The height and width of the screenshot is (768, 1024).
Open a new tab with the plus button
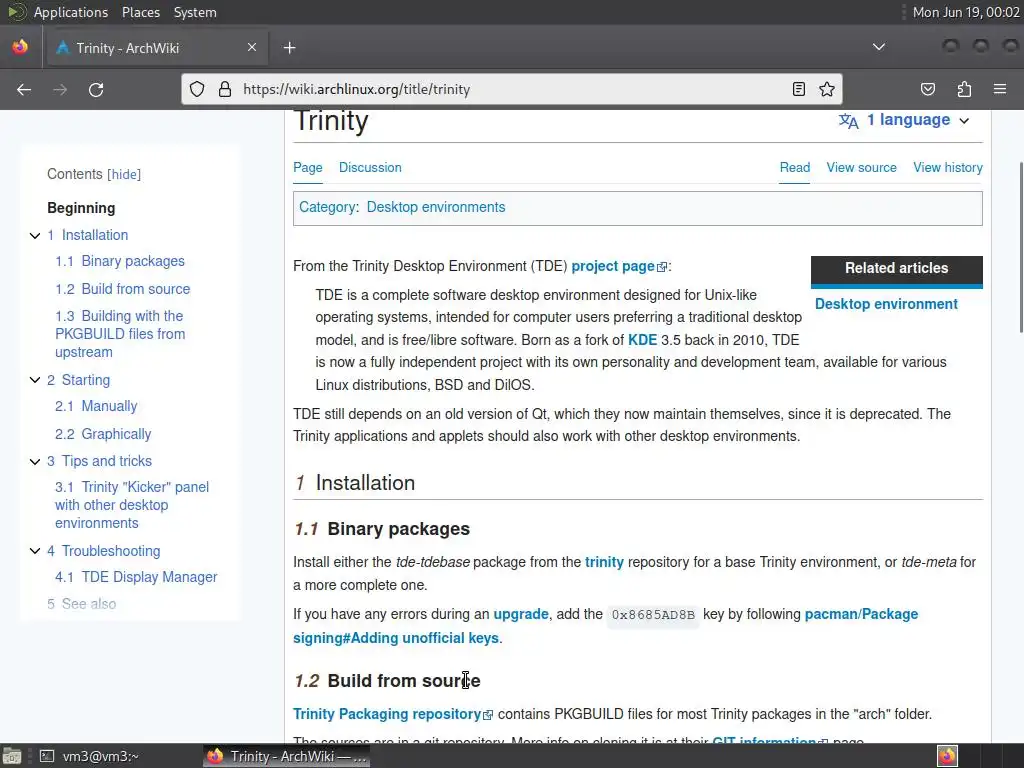tap(290, 48)
